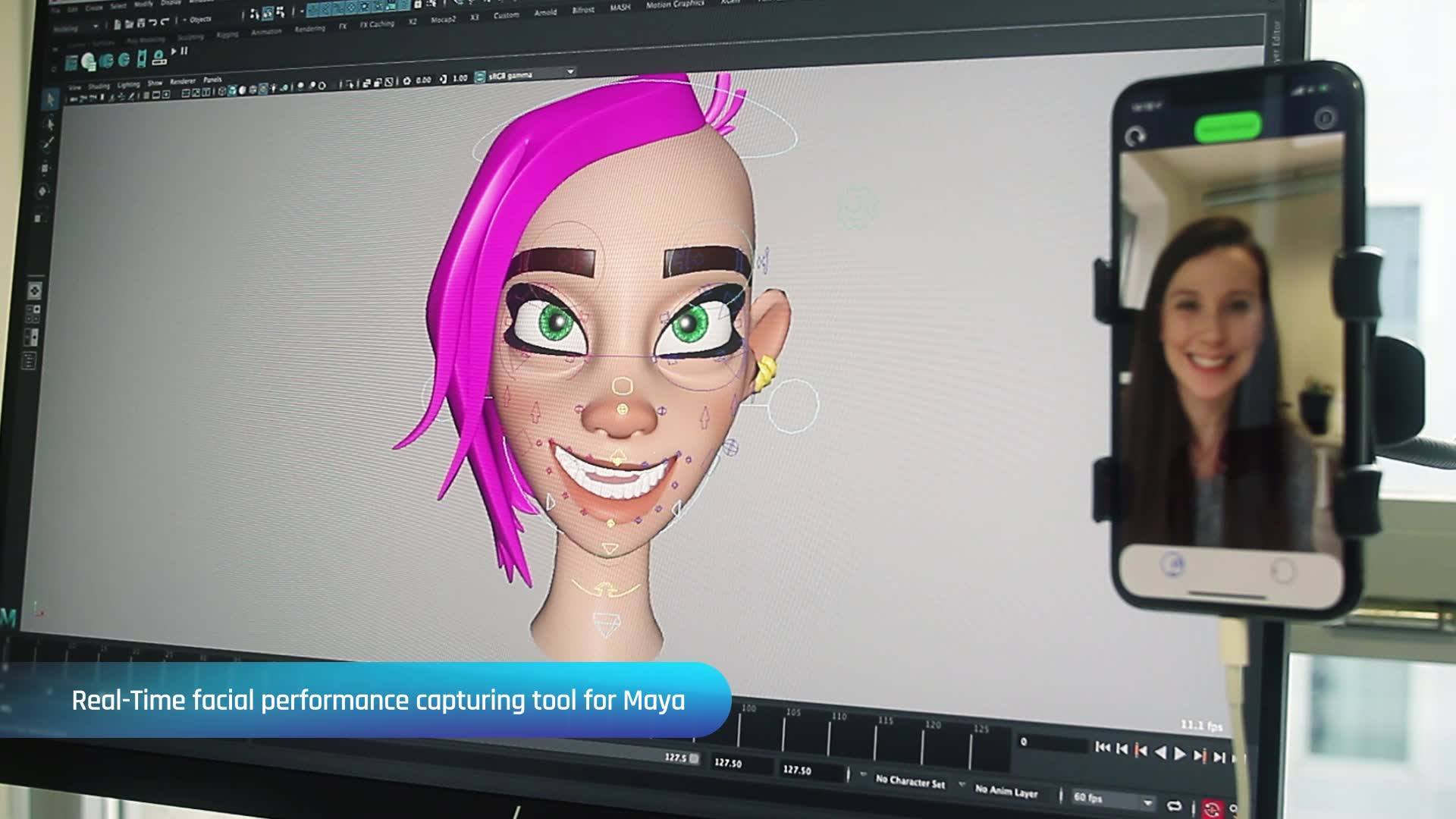Switch to single perspective pane layout

coord(35,290)
